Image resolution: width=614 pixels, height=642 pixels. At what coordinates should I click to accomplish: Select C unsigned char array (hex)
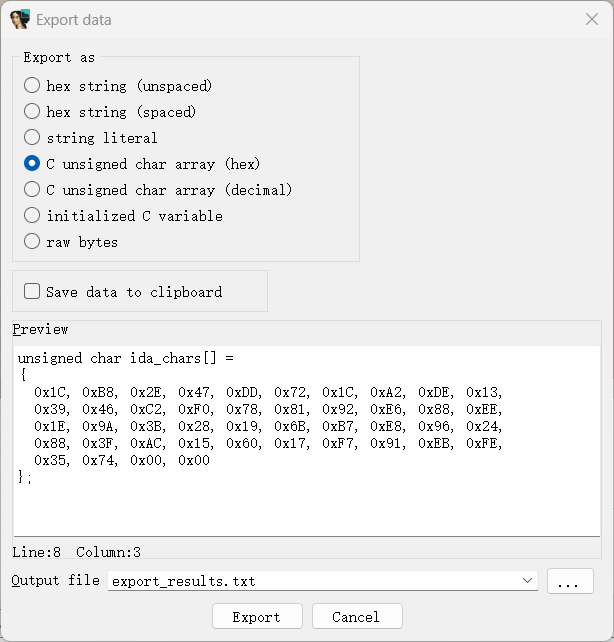(32, 163)
